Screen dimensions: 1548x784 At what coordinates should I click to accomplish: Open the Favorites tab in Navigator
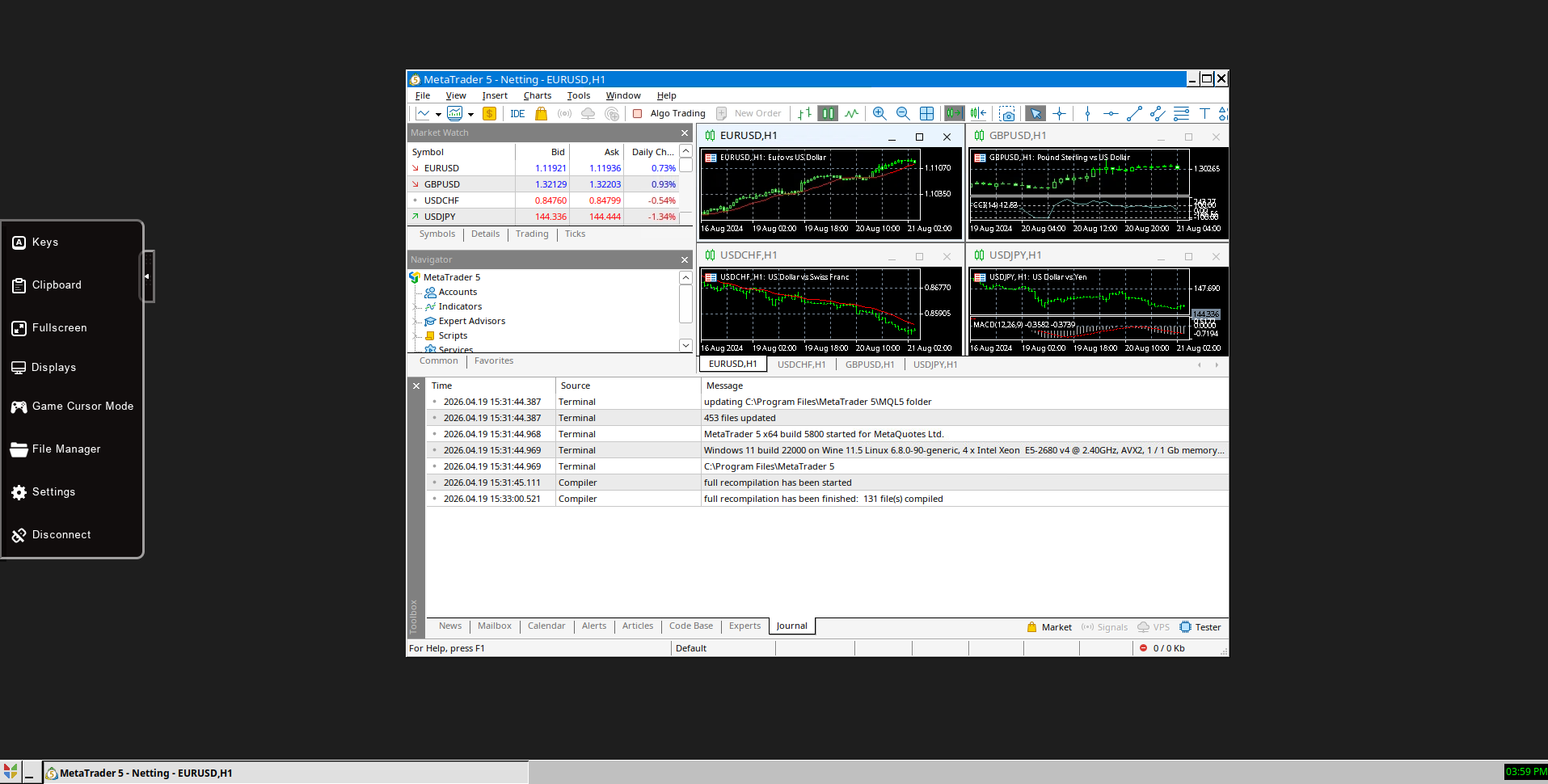click(x=494, y=361)
